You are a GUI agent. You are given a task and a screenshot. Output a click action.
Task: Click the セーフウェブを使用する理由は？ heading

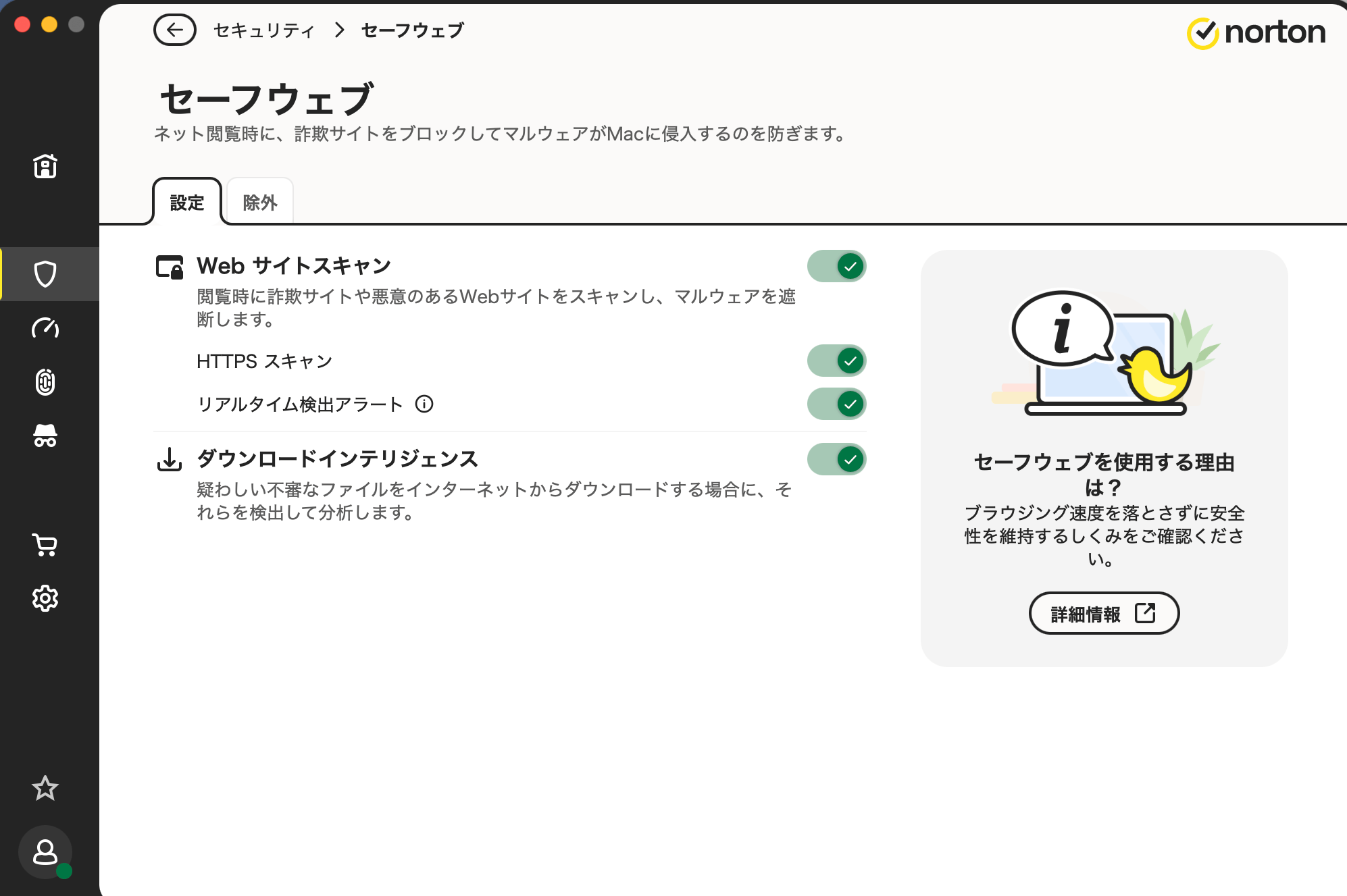(1104, 475)
